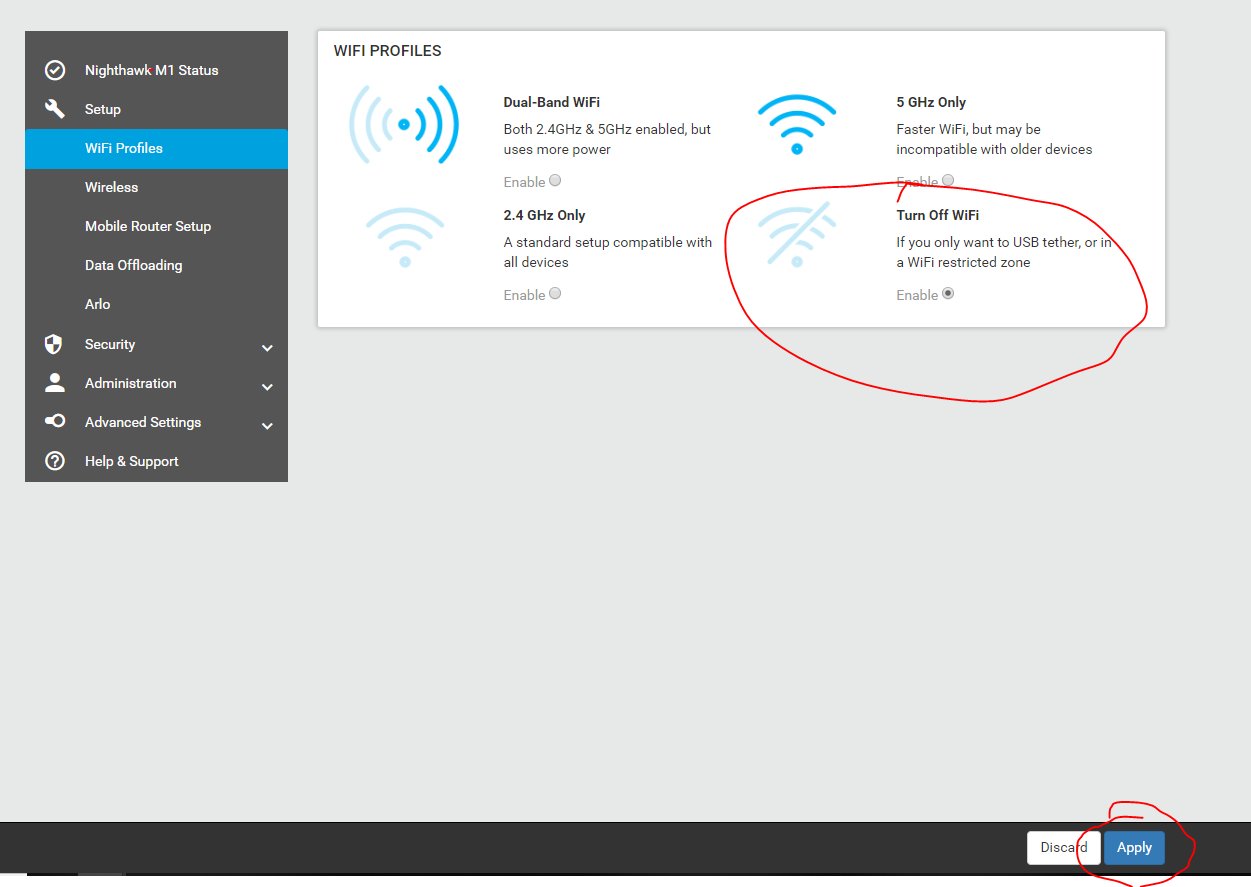Click the 2.4 GHz Only title
The width and height of the screenshot is (1251, 887).
pos(544,215)
